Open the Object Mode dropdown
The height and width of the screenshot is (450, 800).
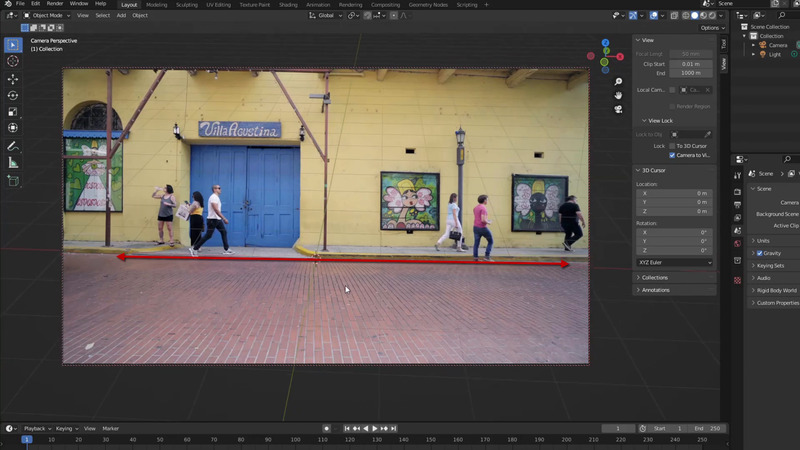click(x=48, y=16)
